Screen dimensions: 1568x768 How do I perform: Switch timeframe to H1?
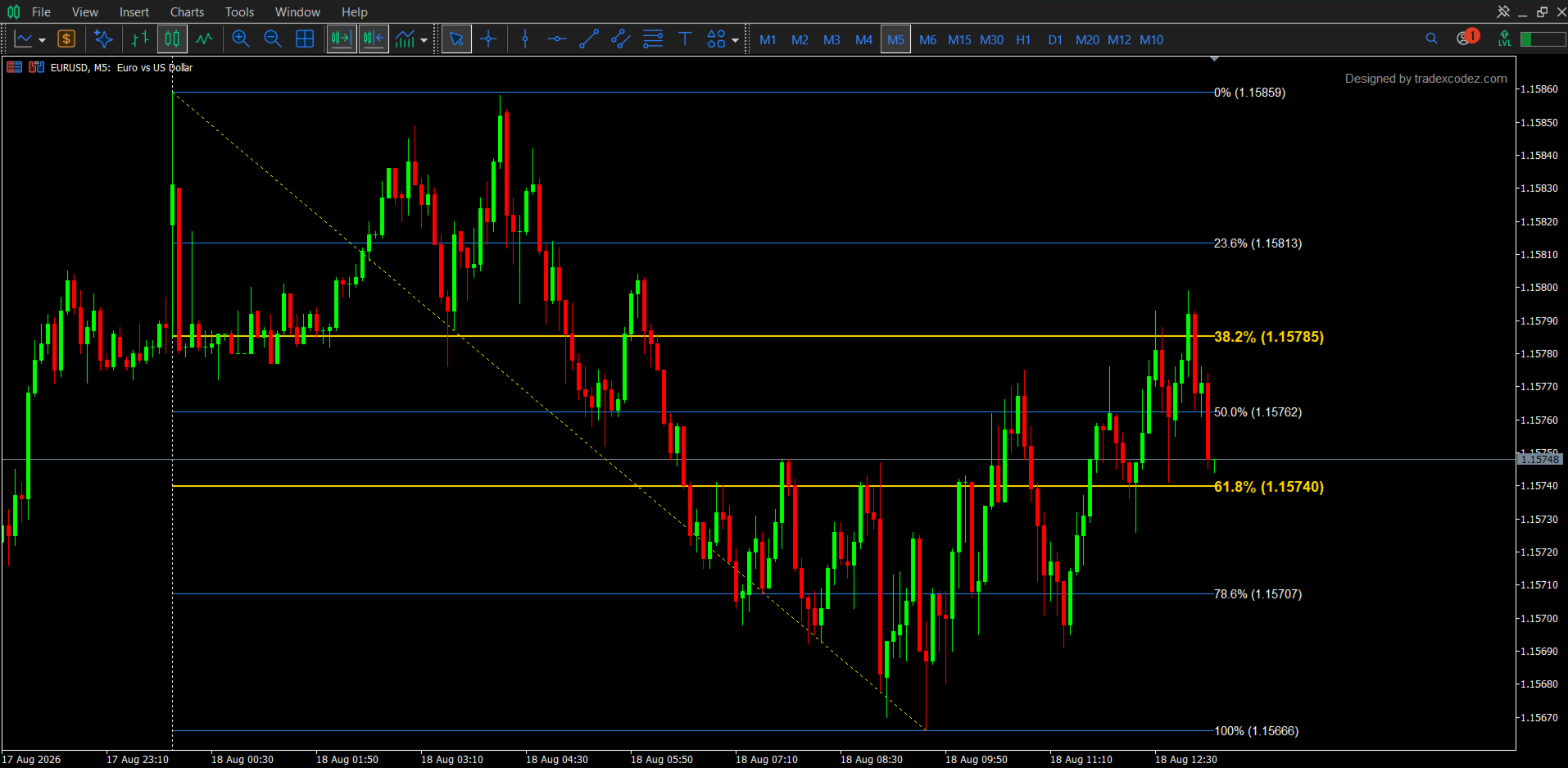click(1023, 39)
